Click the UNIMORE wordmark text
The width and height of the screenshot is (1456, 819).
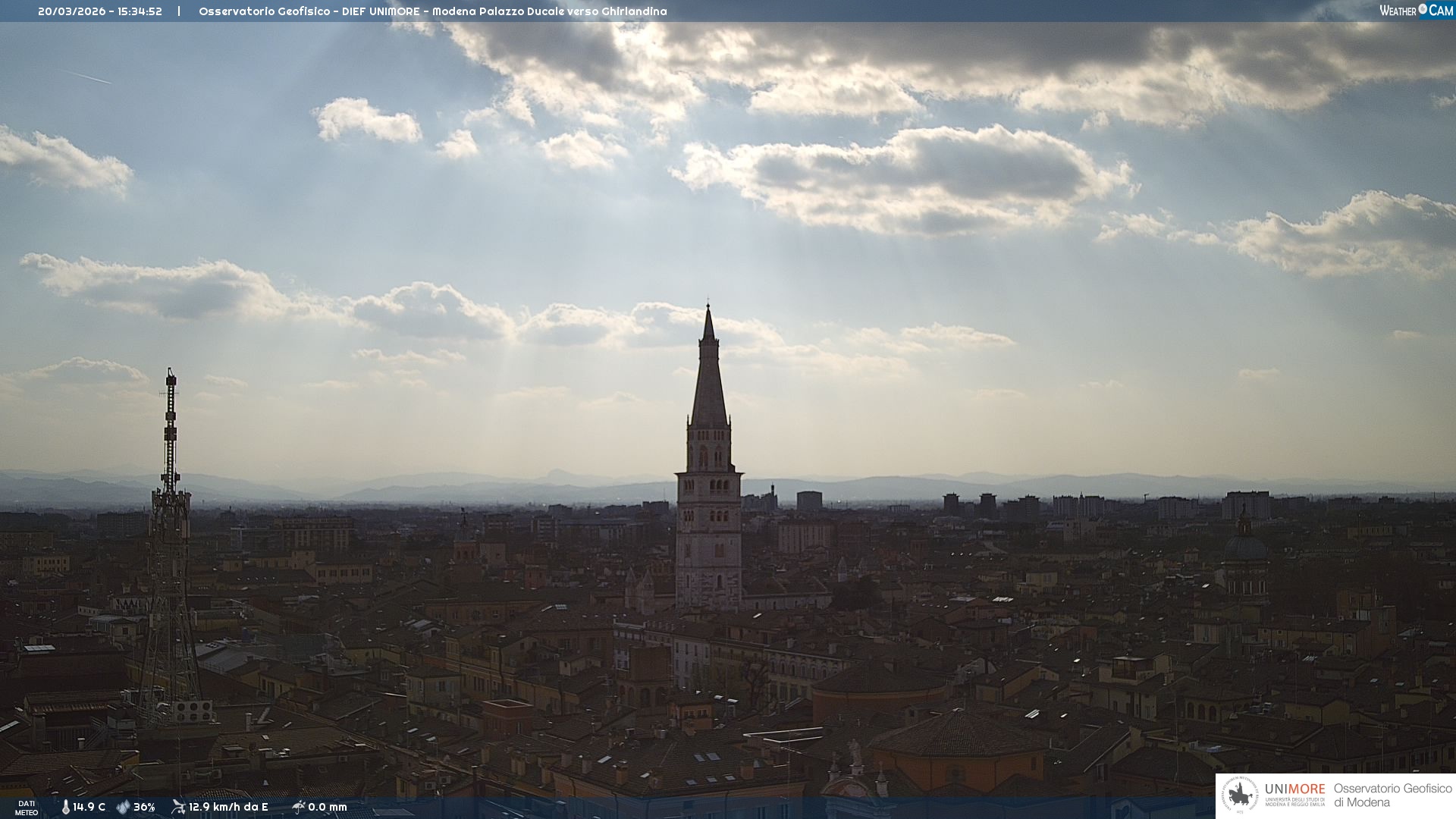(x=1294, y=789)
